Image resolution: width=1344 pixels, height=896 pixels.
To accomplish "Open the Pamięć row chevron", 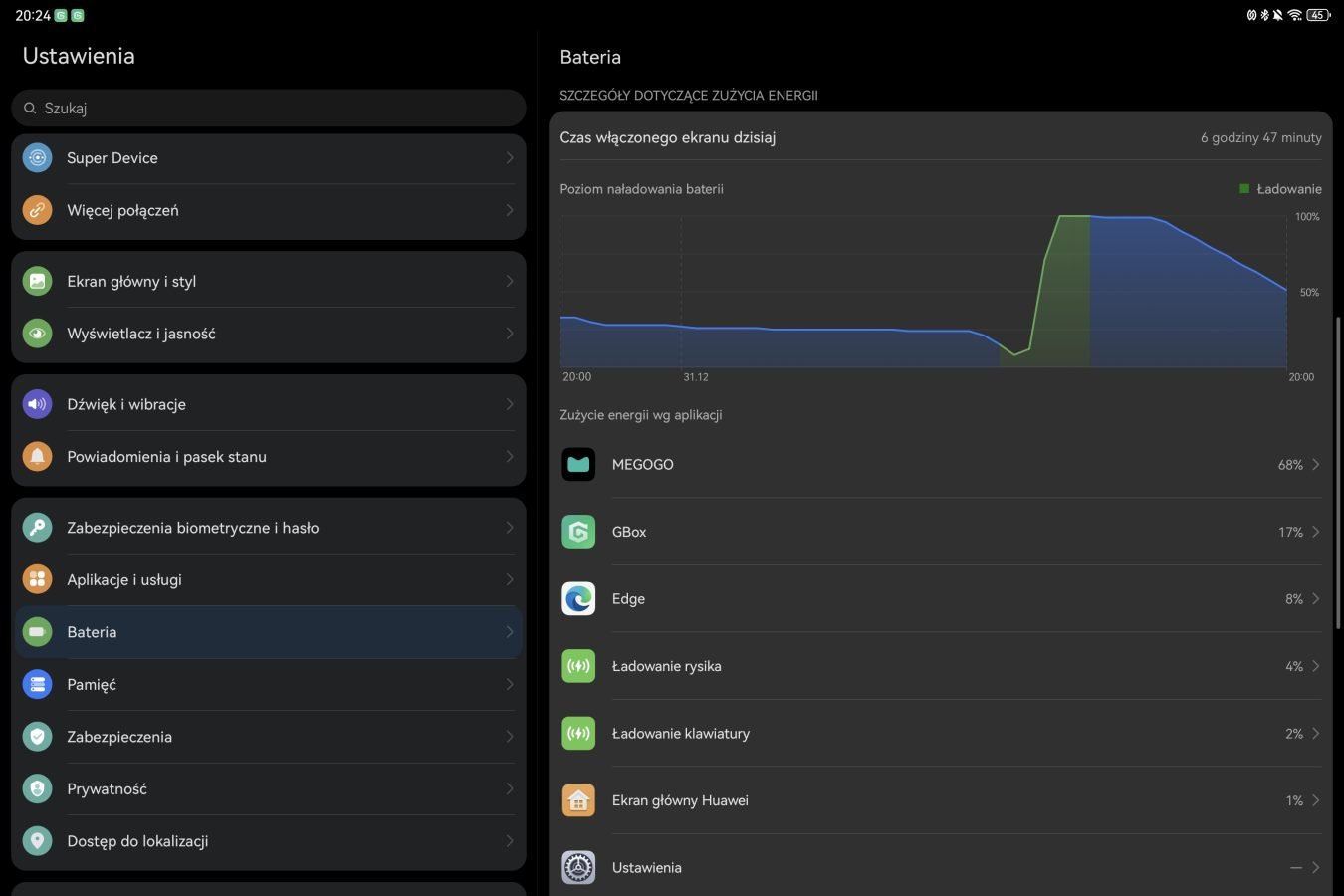I will [510, 684].
